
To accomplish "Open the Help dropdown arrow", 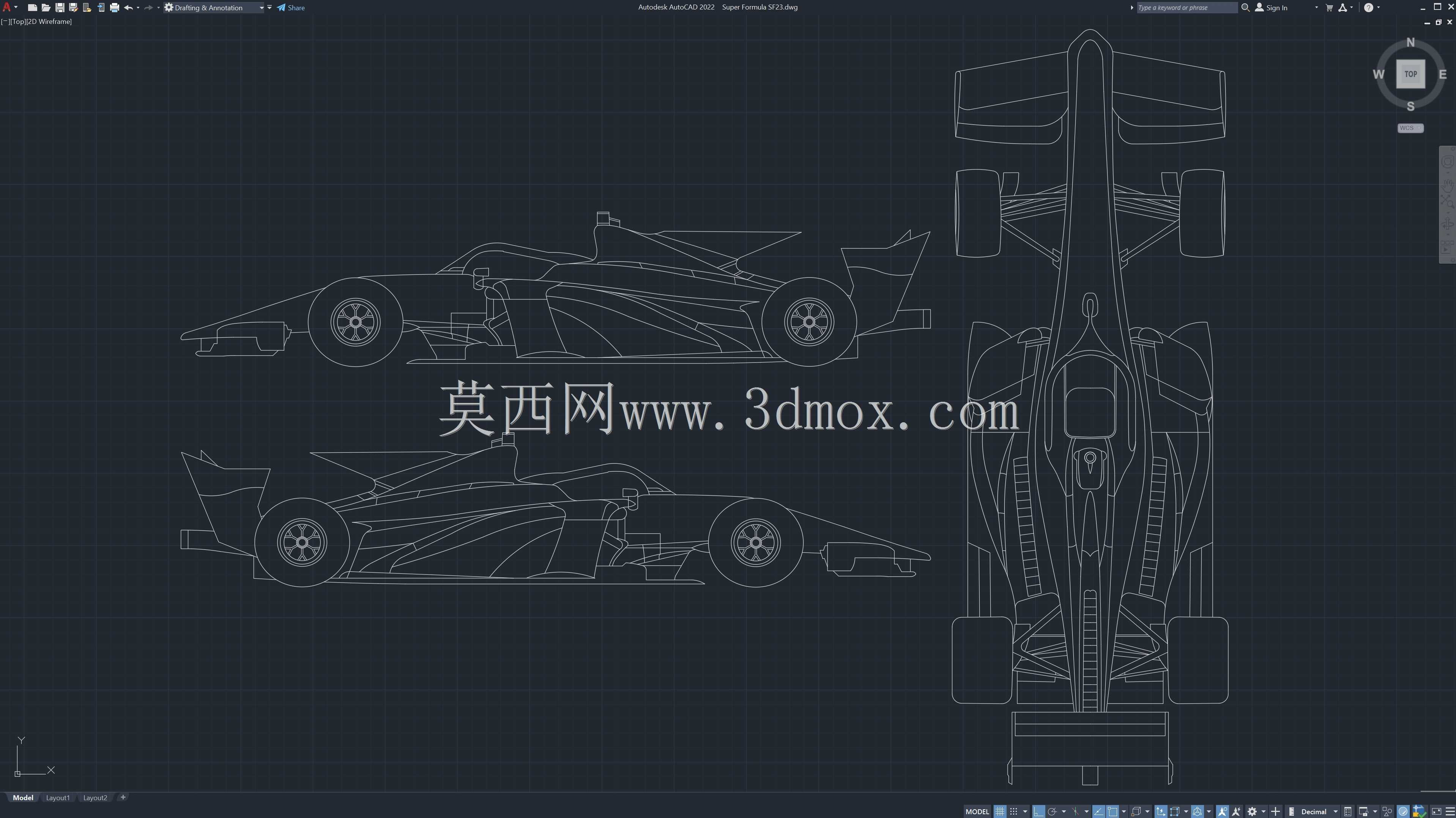I will point(1379,7).
